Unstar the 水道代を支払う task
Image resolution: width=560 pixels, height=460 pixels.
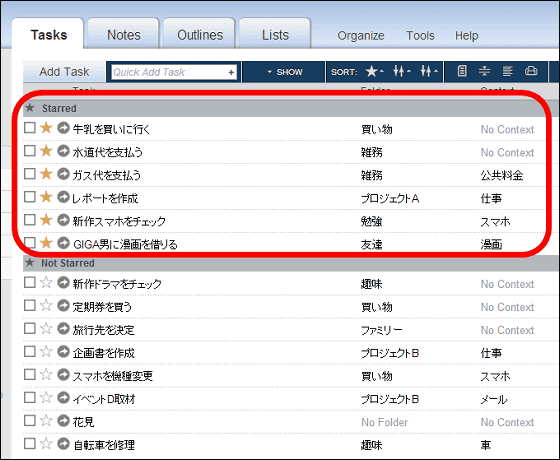46,151
